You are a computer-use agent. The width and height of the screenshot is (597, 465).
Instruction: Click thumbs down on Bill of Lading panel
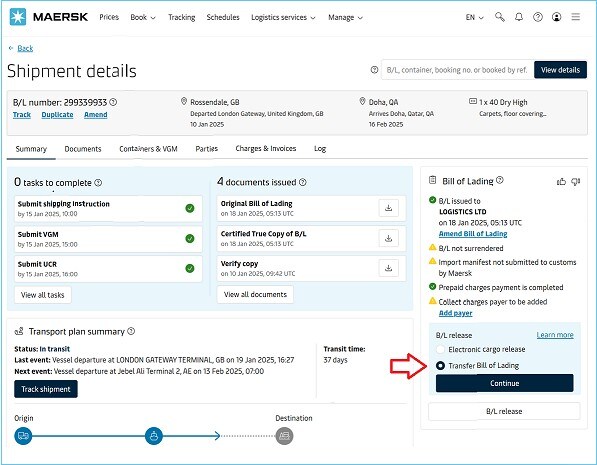click(575, 182)
